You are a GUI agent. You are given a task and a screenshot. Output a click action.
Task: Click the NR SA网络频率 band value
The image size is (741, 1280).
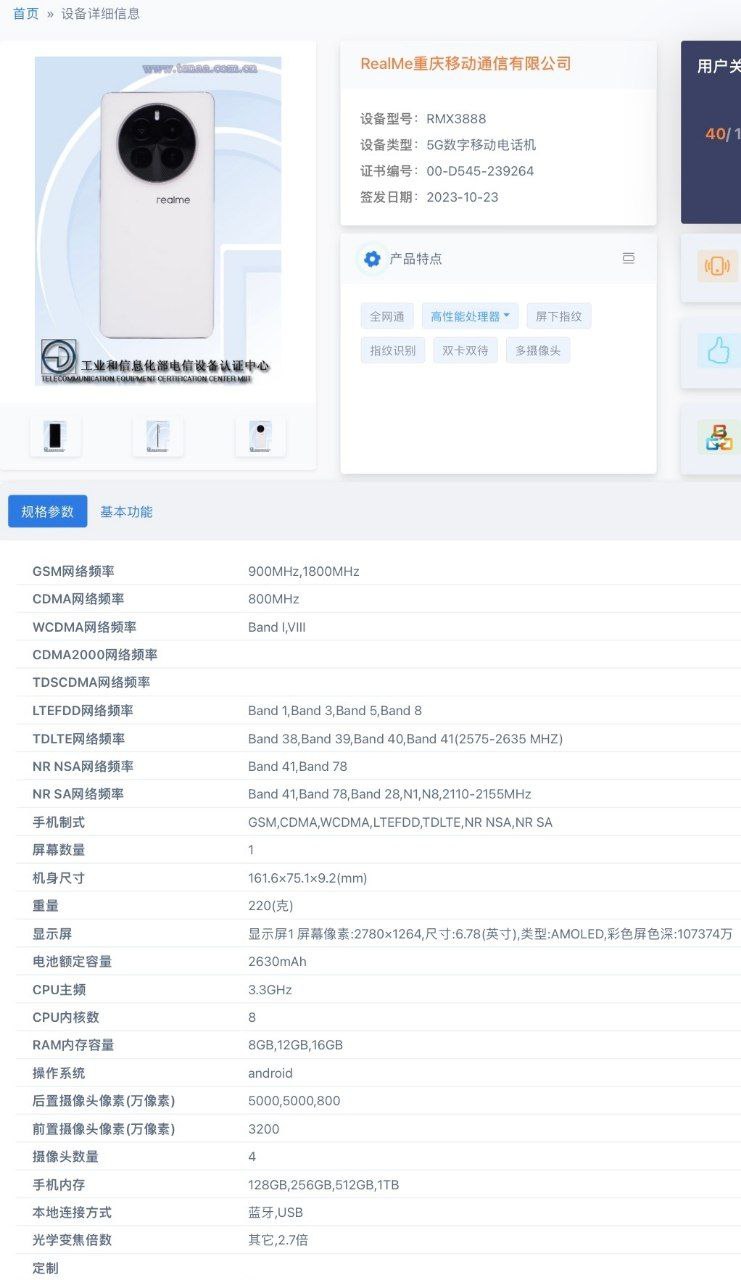(x=390, y=794)
